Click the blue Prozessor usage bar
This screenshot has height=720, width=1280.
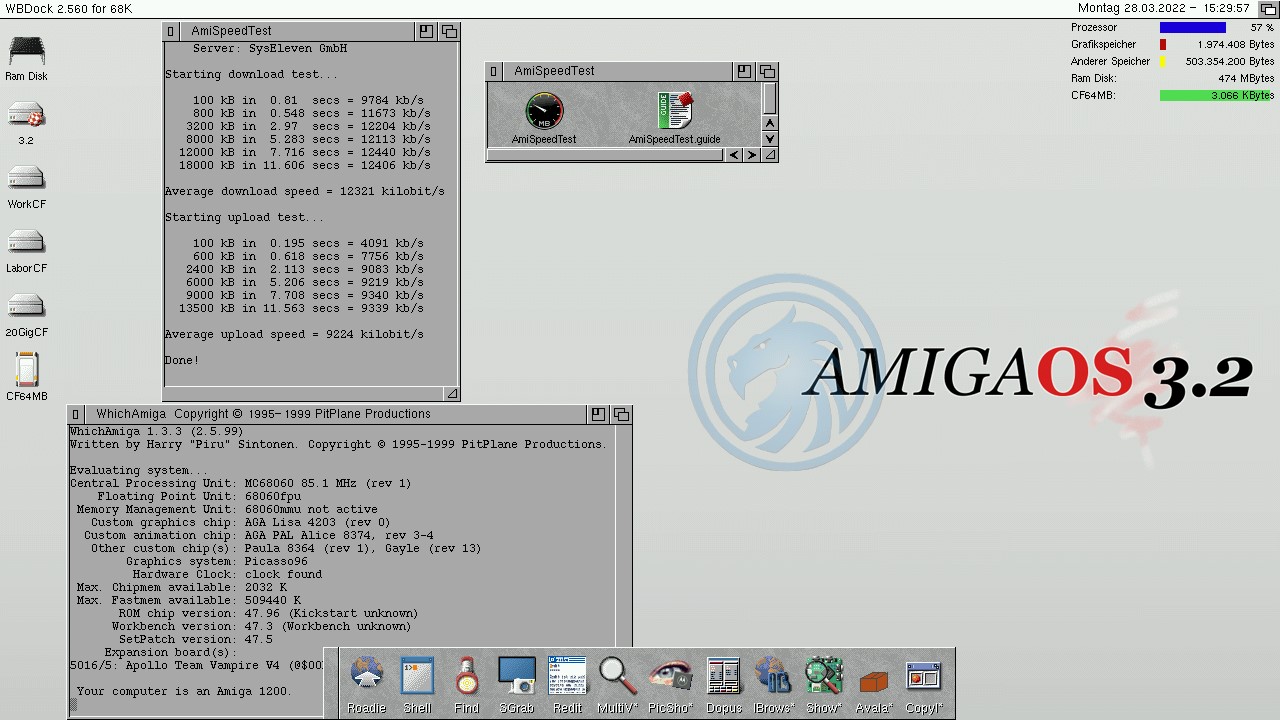tap(1192, 28)
